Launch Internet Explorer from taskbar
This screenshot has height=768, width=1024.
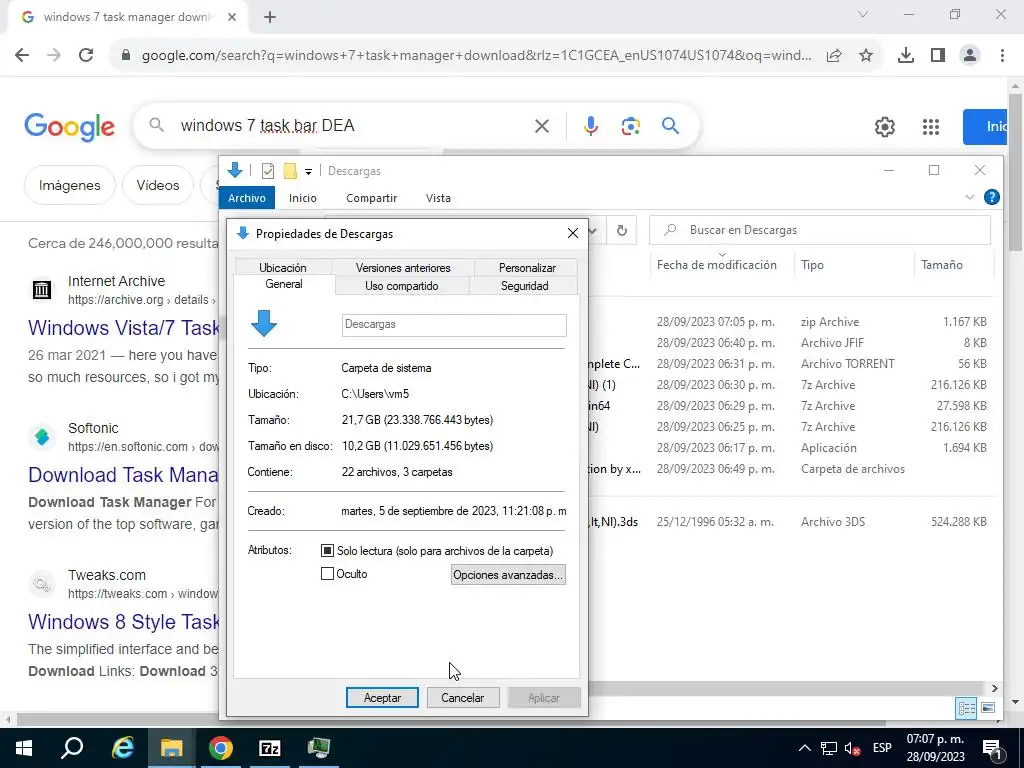coord(122,748)
